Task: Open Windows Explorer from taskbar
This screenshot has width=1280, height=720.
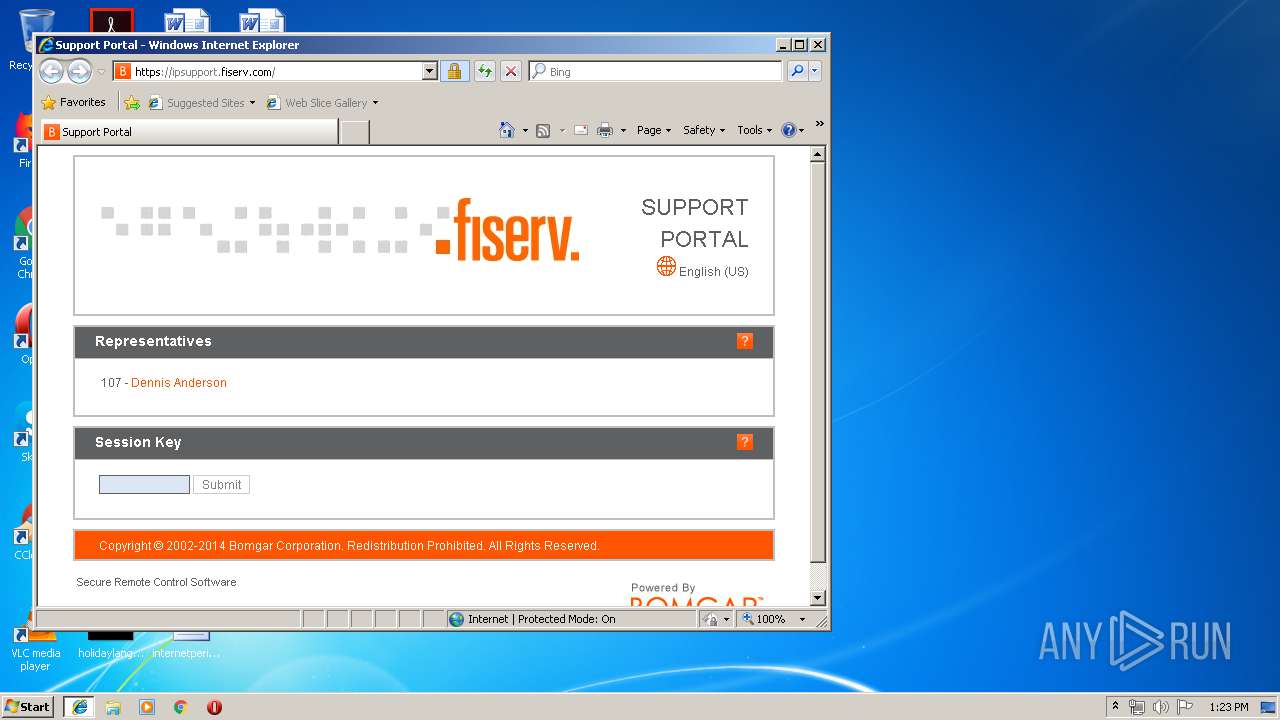Action: pyautogui.click(x=113, y=707)
